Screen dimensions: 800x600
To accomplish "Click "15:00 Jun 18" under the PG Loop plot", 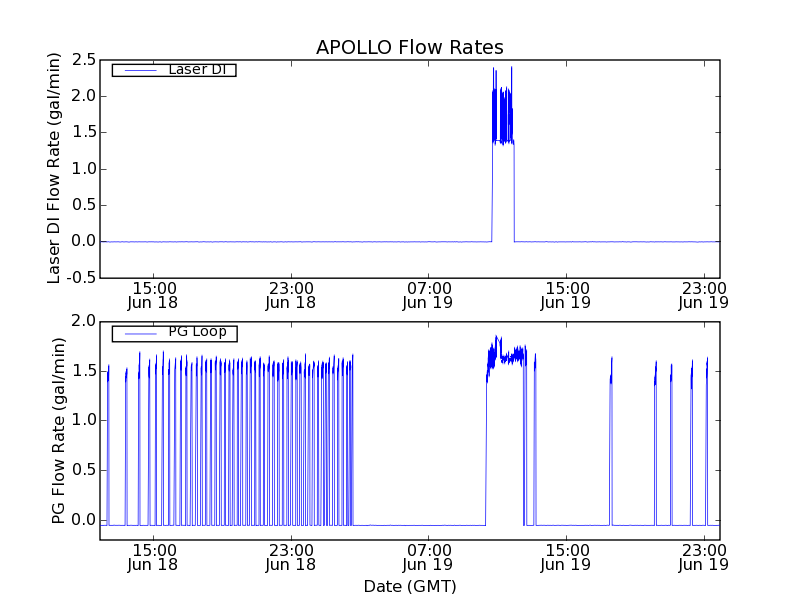I will (153, 557).
